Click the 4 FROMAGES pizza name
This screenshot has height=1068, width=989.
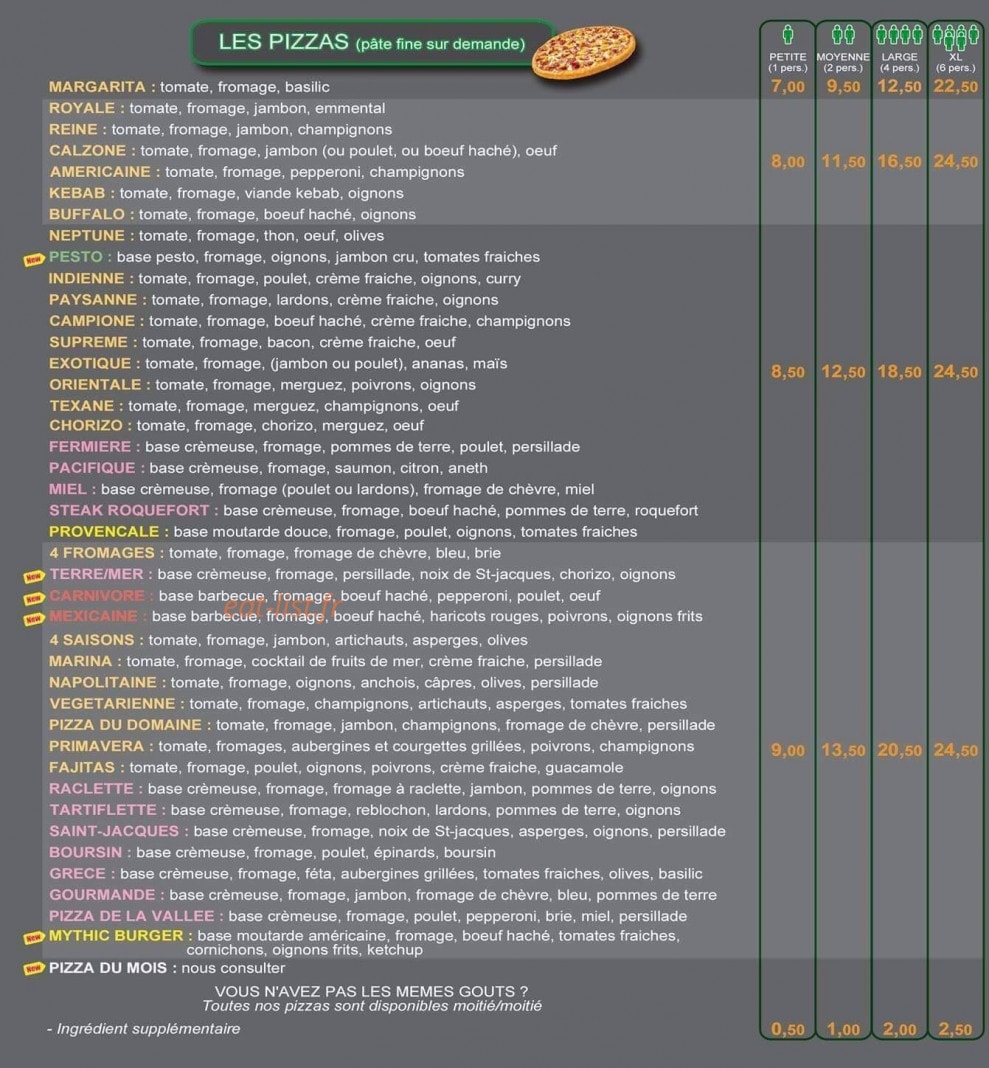[x=101, y=552]
